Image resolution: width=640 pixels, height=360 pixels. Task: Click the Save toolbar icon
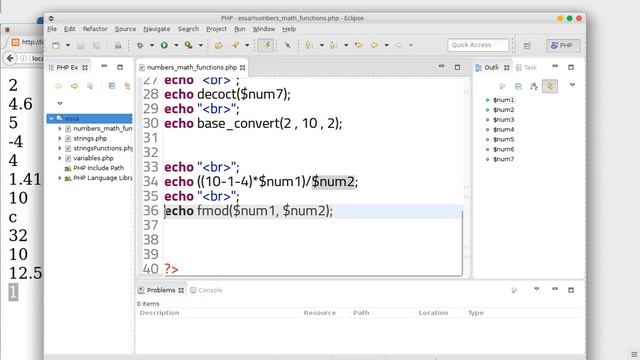(x=81, y=45)
